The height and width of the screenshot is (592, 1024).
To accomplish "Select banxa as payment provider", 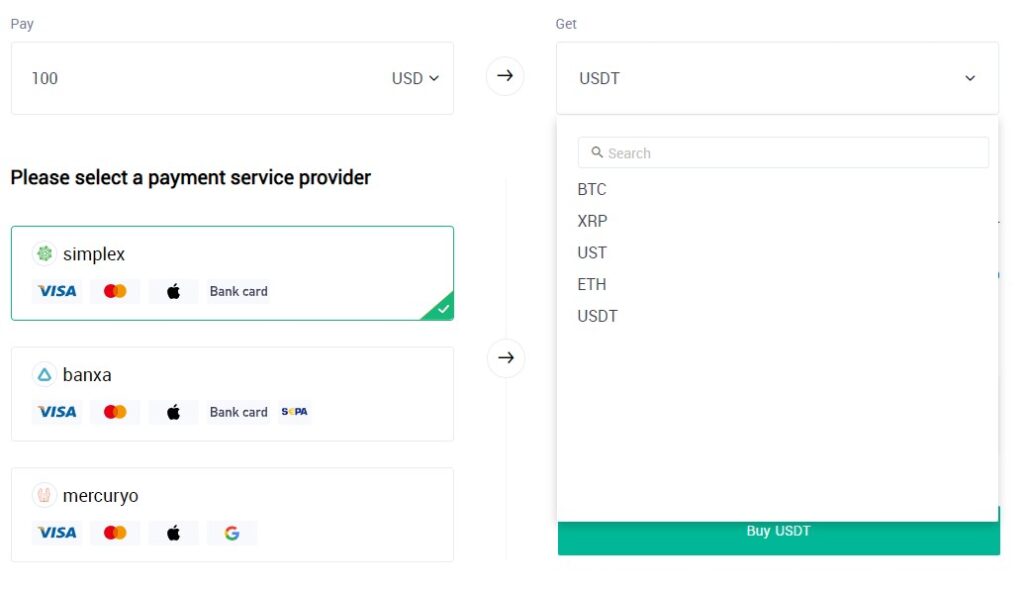I will [232, 394].
